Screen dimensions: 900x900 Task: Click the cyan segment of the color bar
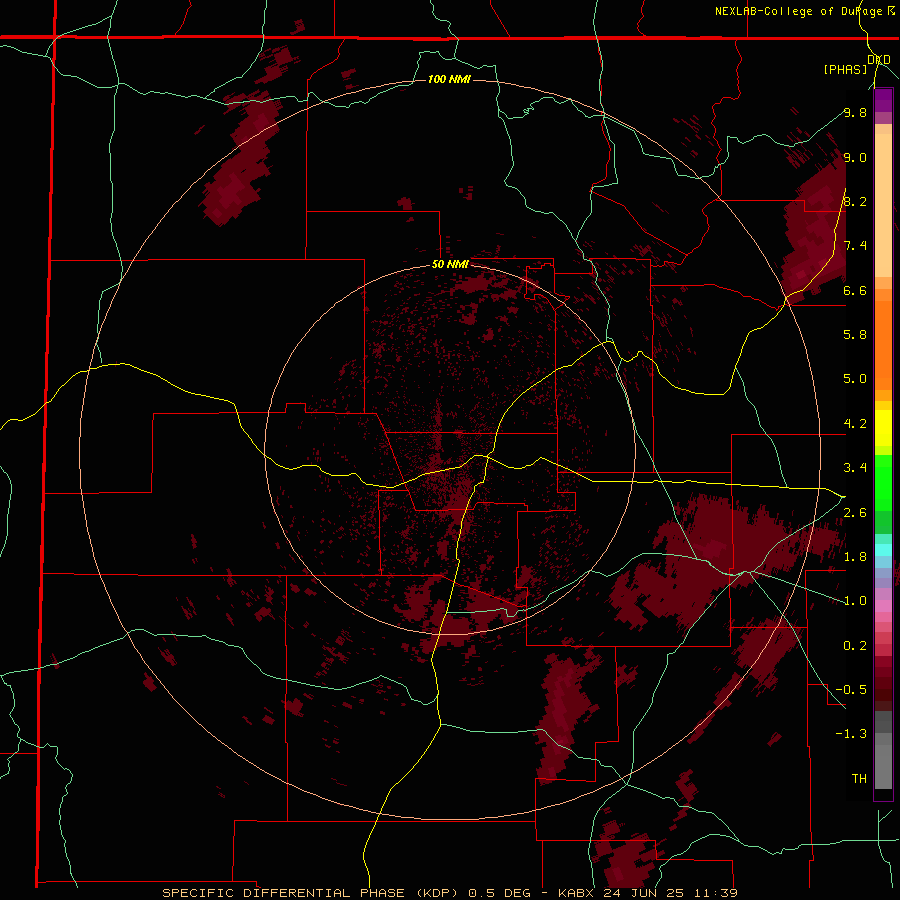883,550
